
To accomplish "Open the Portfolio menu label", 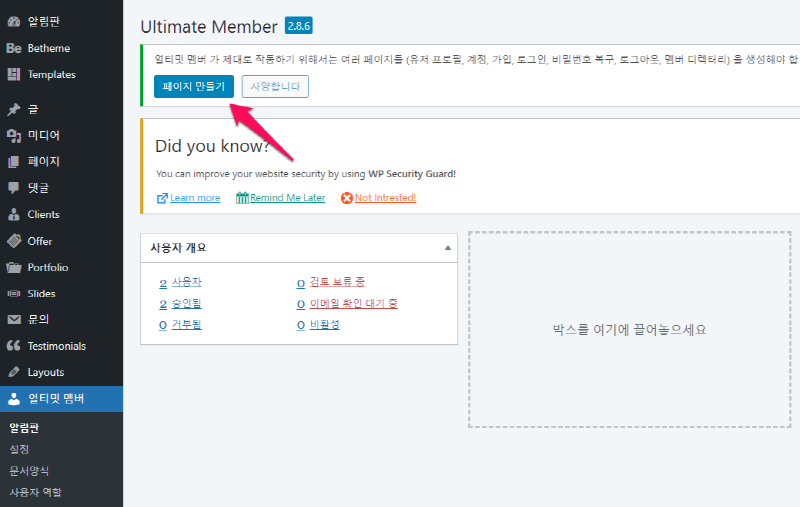I will point(48,267).
